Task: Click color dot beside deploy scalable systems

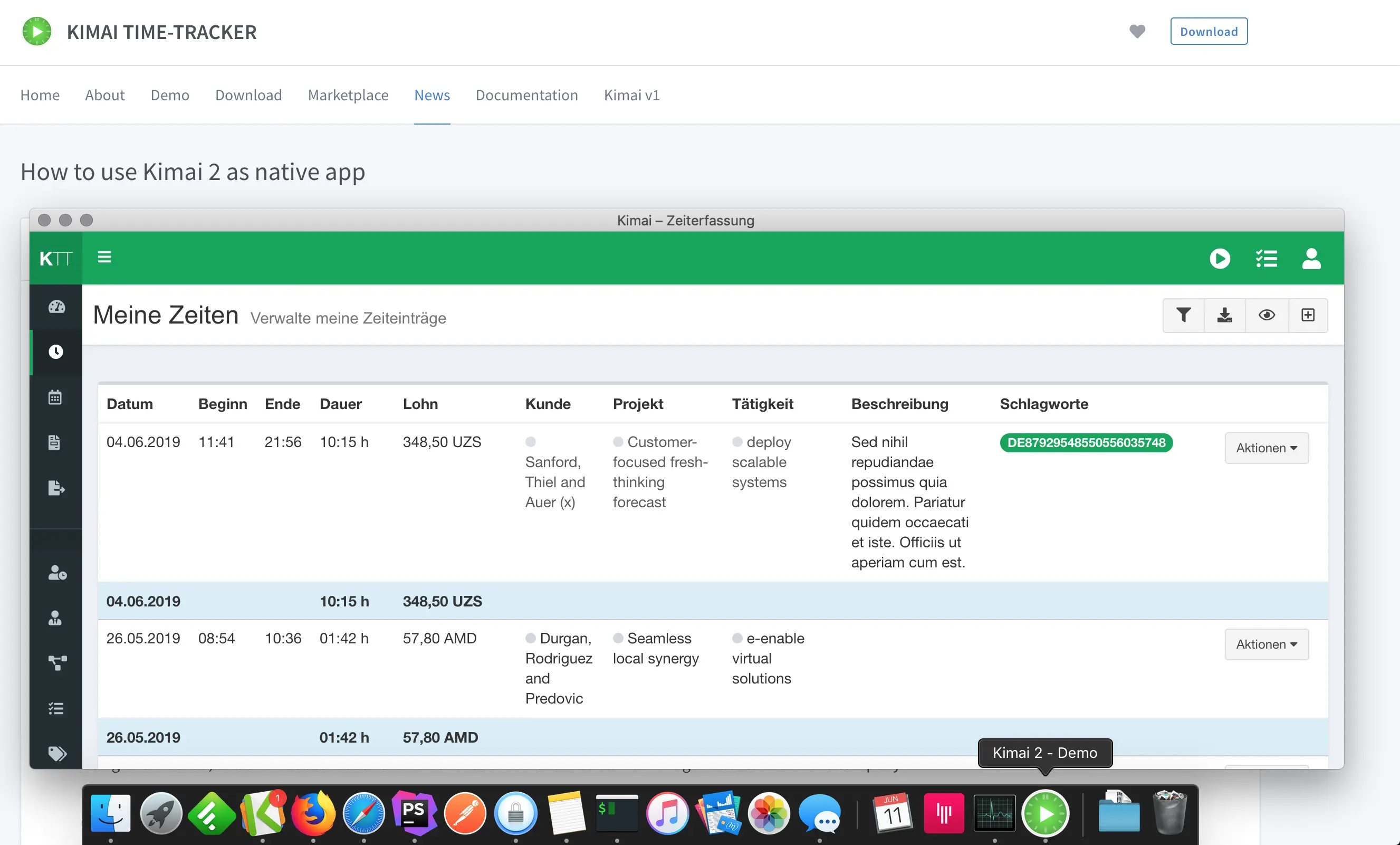Action: click(737, 442)
